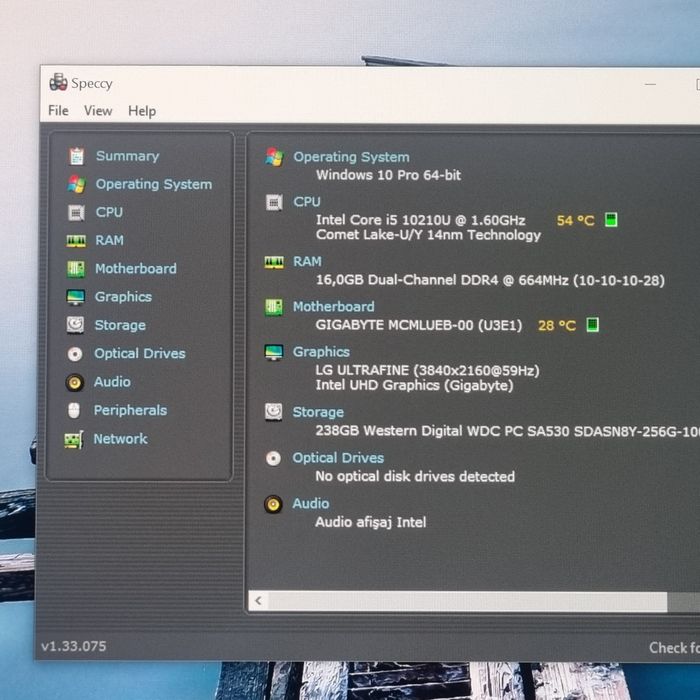This screenshot has width=700, height=700.
Task: Select Storage in the sidebar
Action: [x=120, y=325]
